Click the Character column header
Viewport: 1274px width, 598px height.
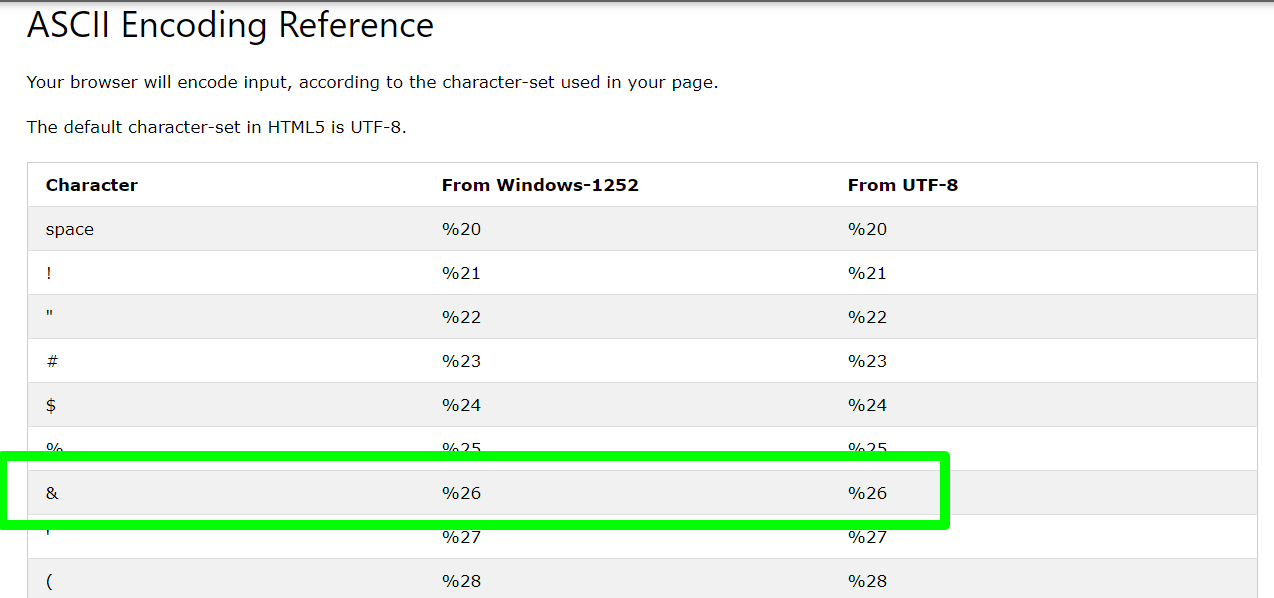pyautogui.click(x=92, y=185)
